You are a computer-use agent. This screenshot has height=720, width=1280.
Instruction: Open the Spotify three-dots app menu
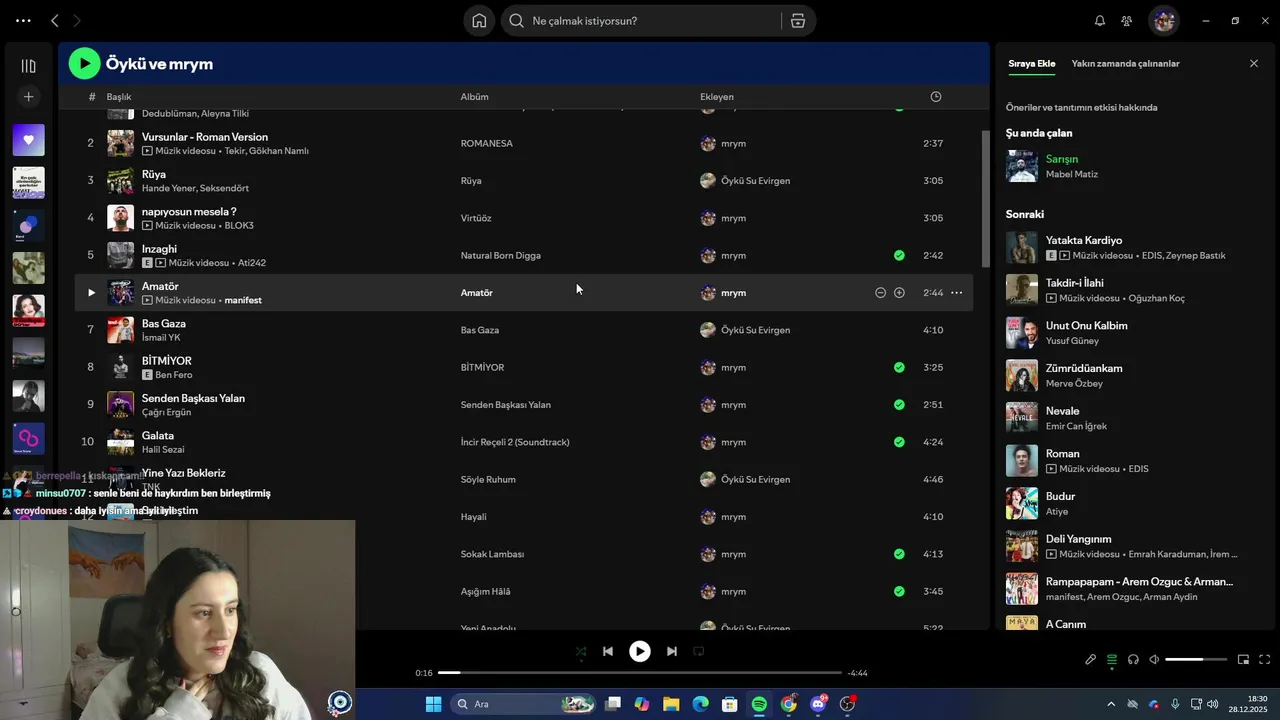pos(23,20)
